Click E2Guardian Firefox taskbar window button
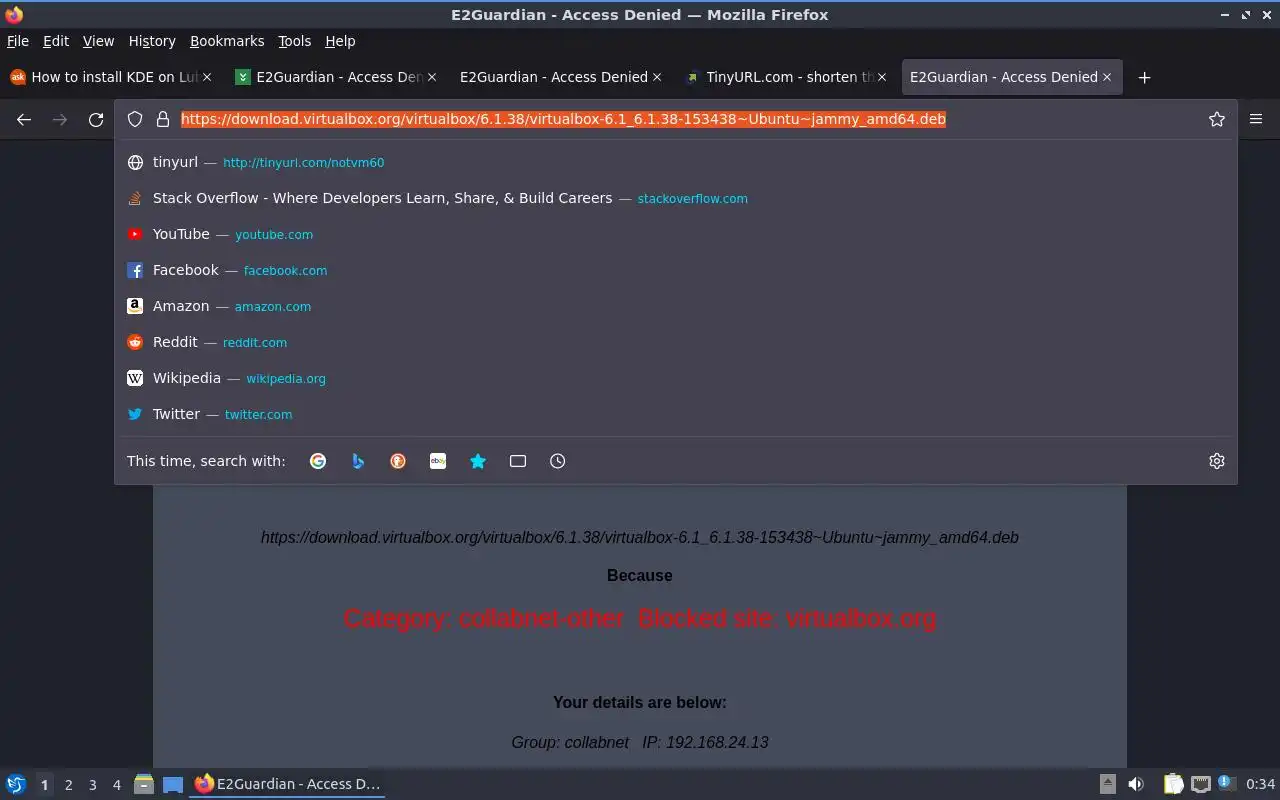 [x=288, y=784]
